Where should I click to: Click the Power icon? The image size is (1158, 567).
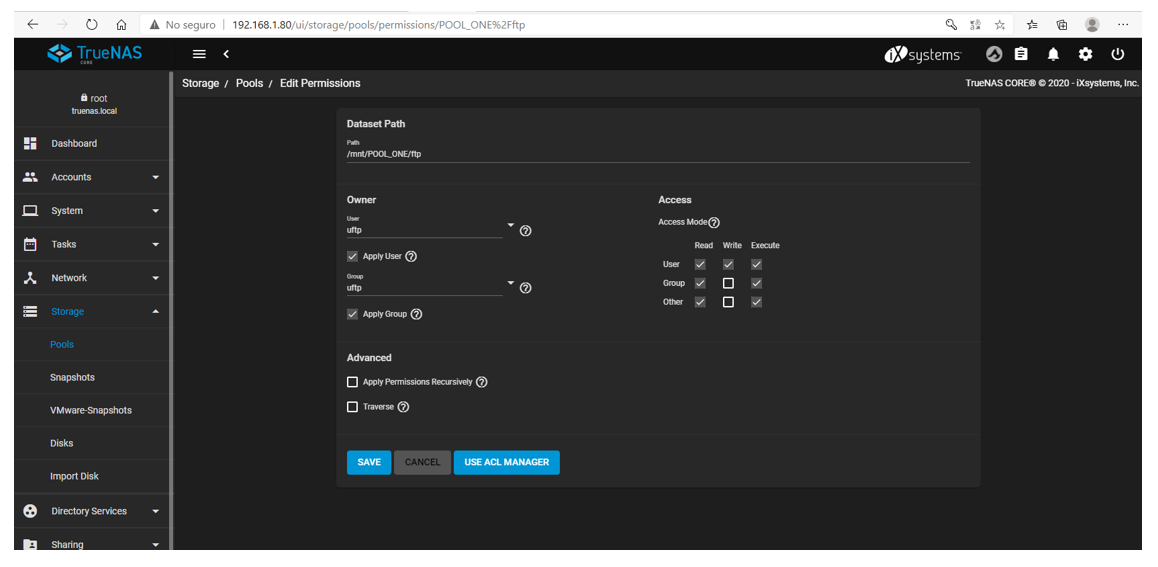1117,54
